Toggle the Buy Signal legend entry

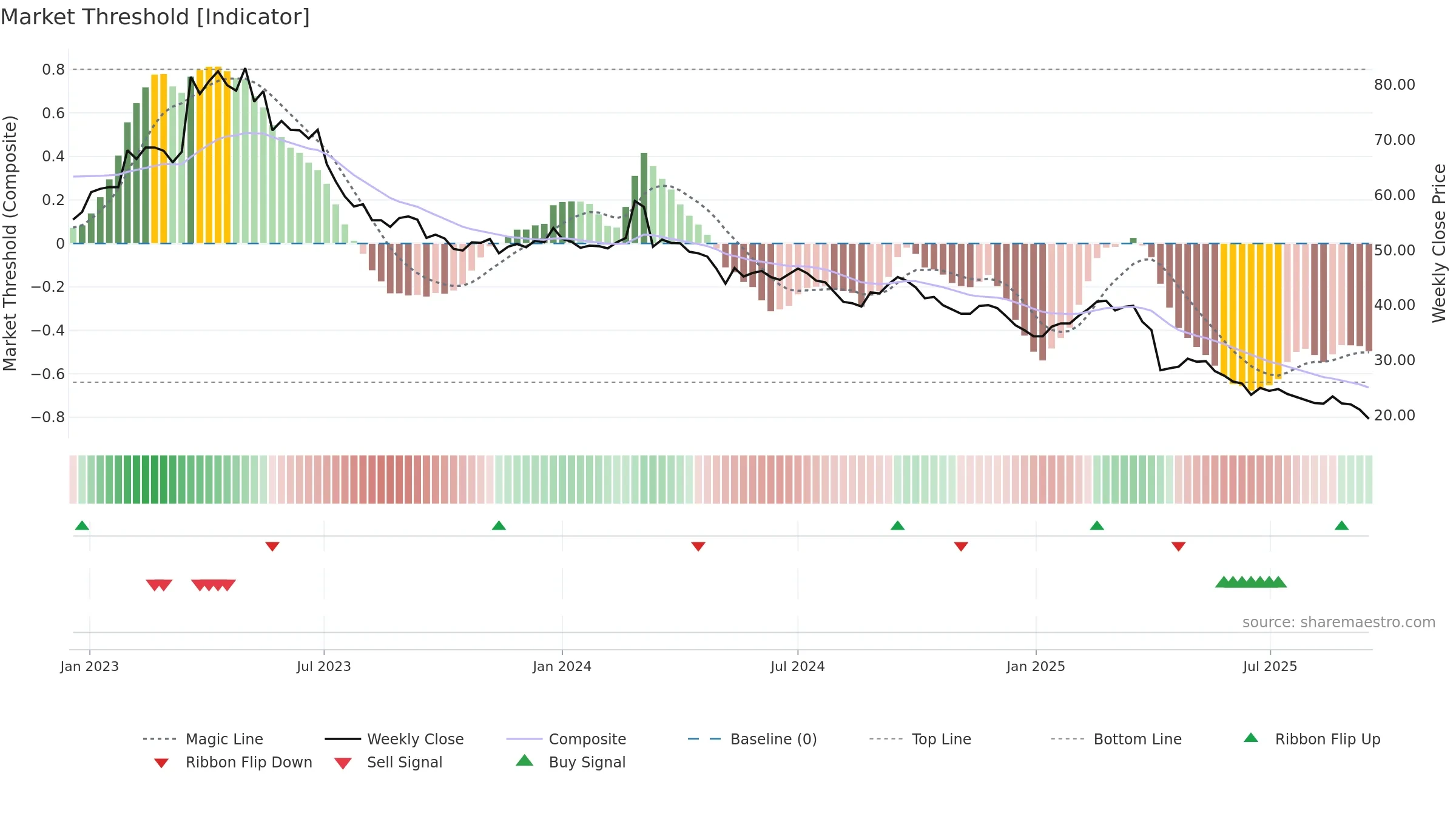tap(570, 762)
